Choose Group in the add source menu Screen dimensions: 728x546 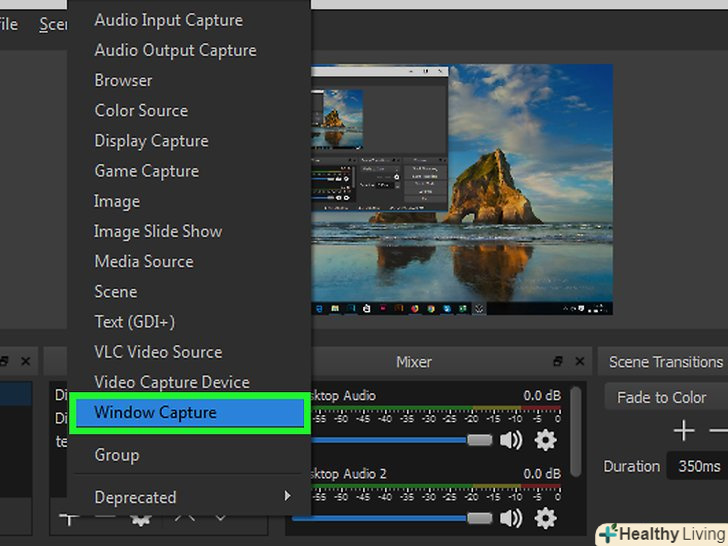click(116, 455)
